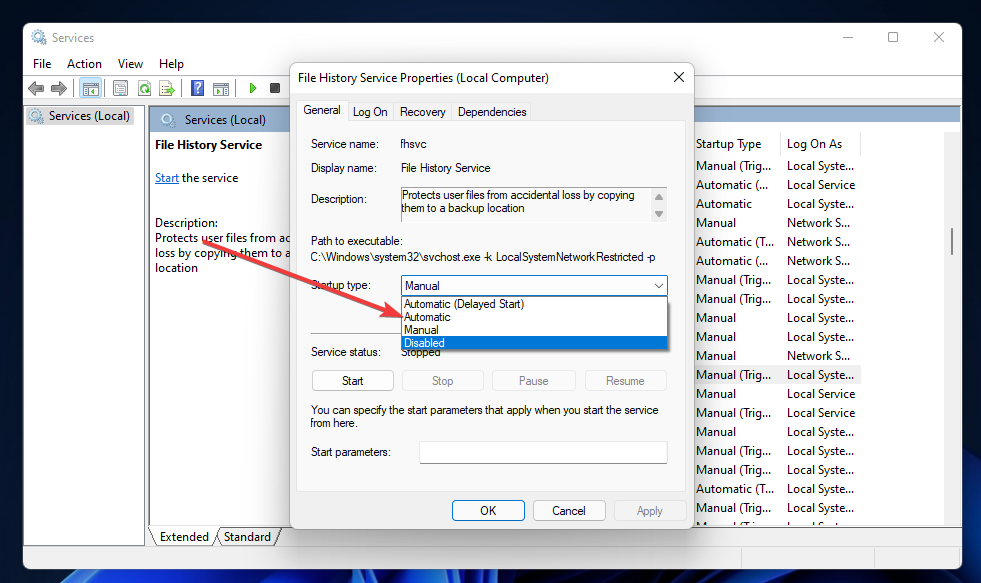Click the Services gear icon in title bar
Screen dimensions: 981x583
(39, 38)
